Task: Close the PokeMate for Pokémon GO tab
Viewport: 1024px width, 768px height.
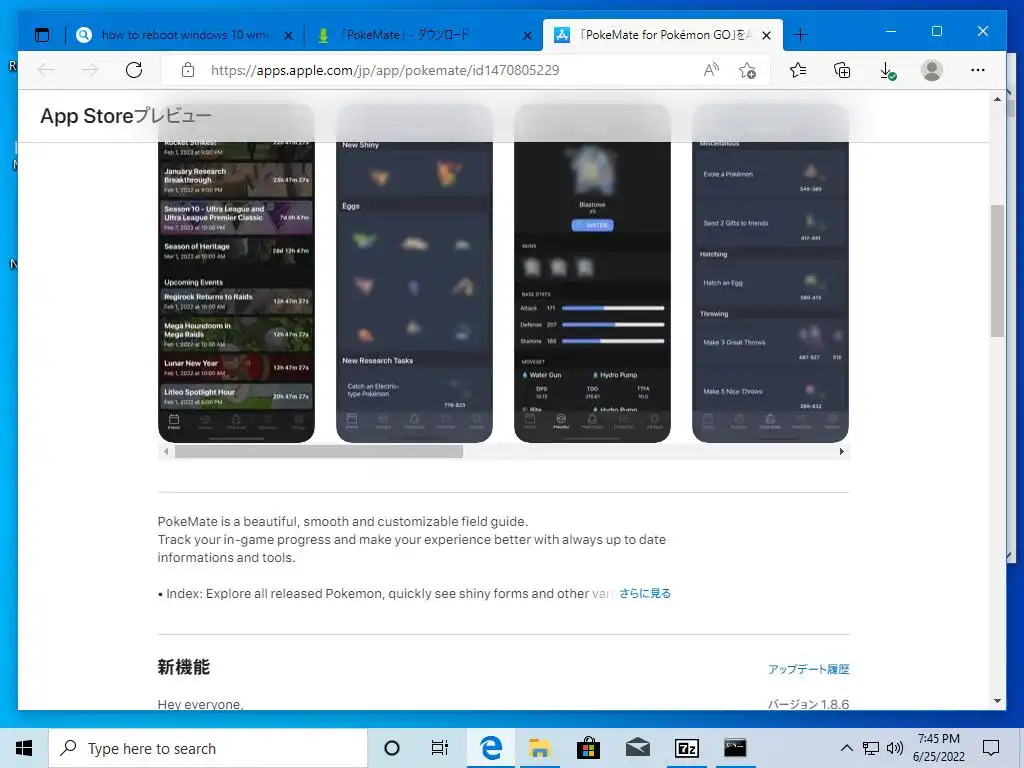Action: (x=767, y=35)
